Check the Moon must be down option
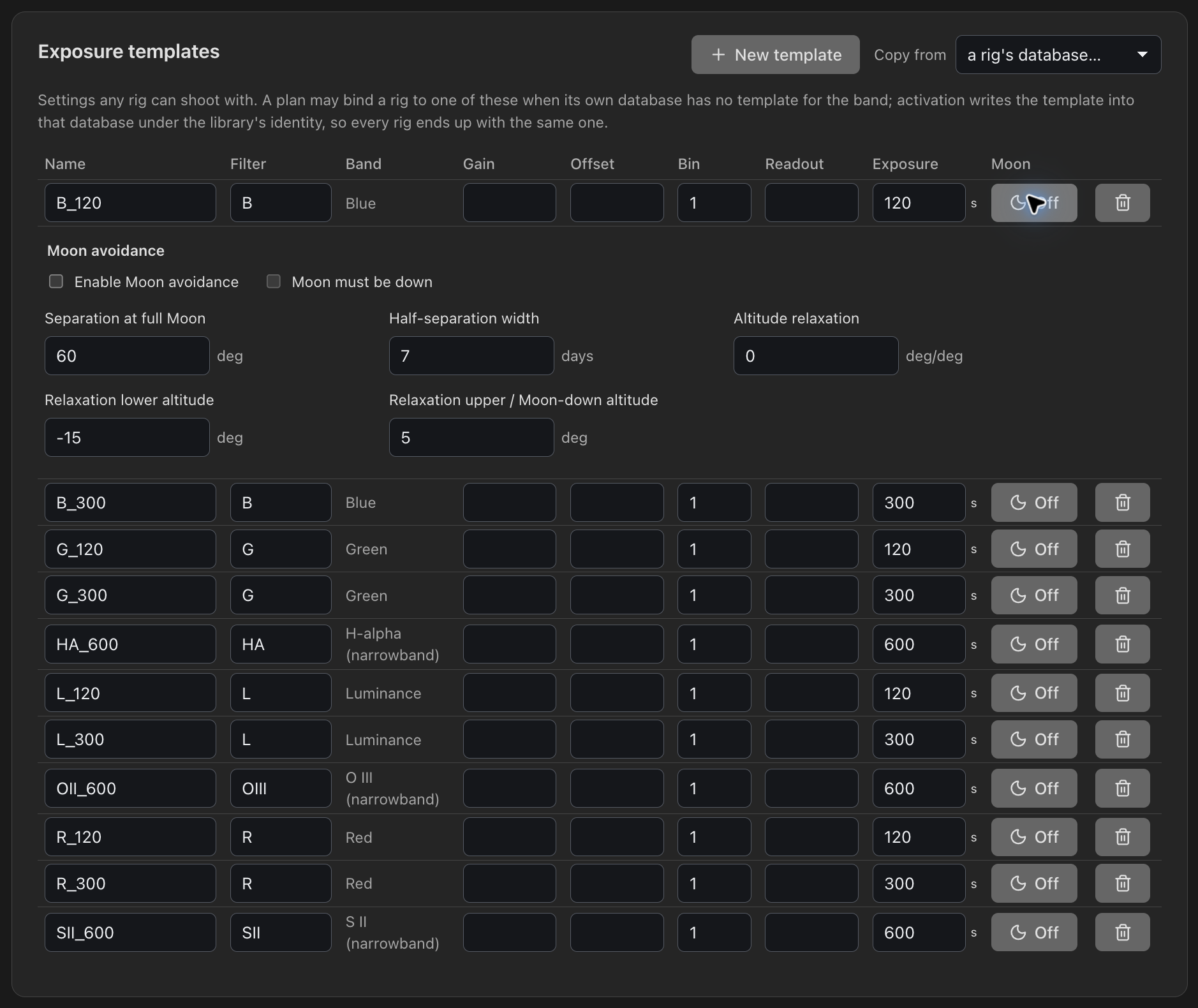Image resolution: width=1198 pixels, height=1008 pixels. tap(274, 281)
